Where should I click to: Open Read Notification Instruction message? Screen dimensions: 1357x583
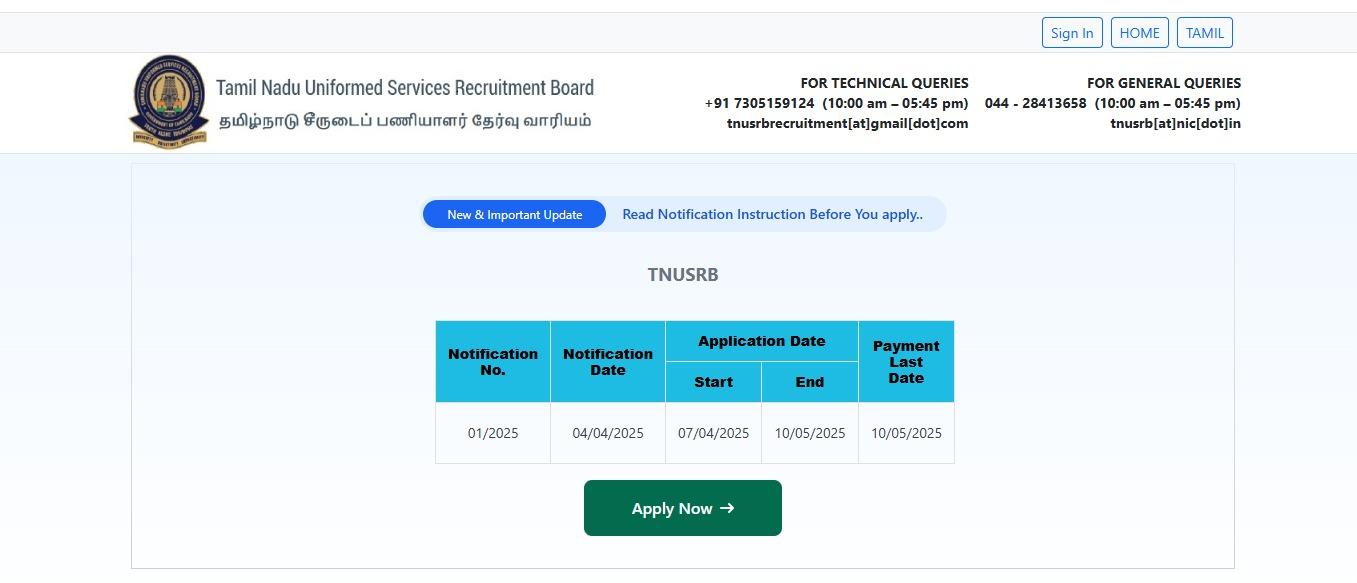click(772, 214)
